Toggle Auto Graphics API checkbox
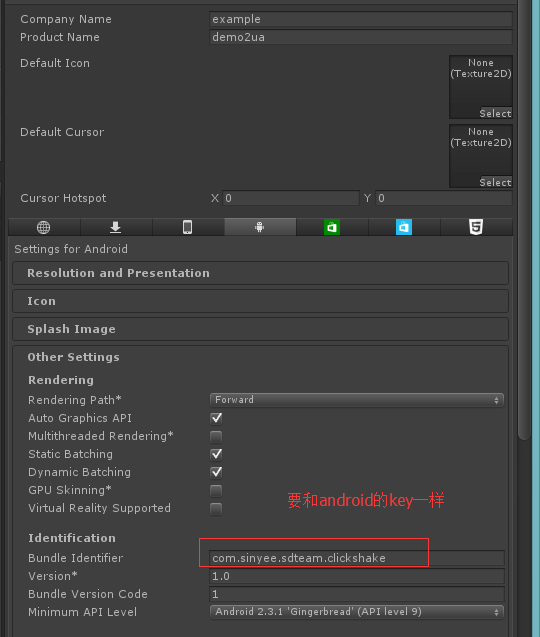The width and height of the screenshot is (540, 637). (216, 418)
